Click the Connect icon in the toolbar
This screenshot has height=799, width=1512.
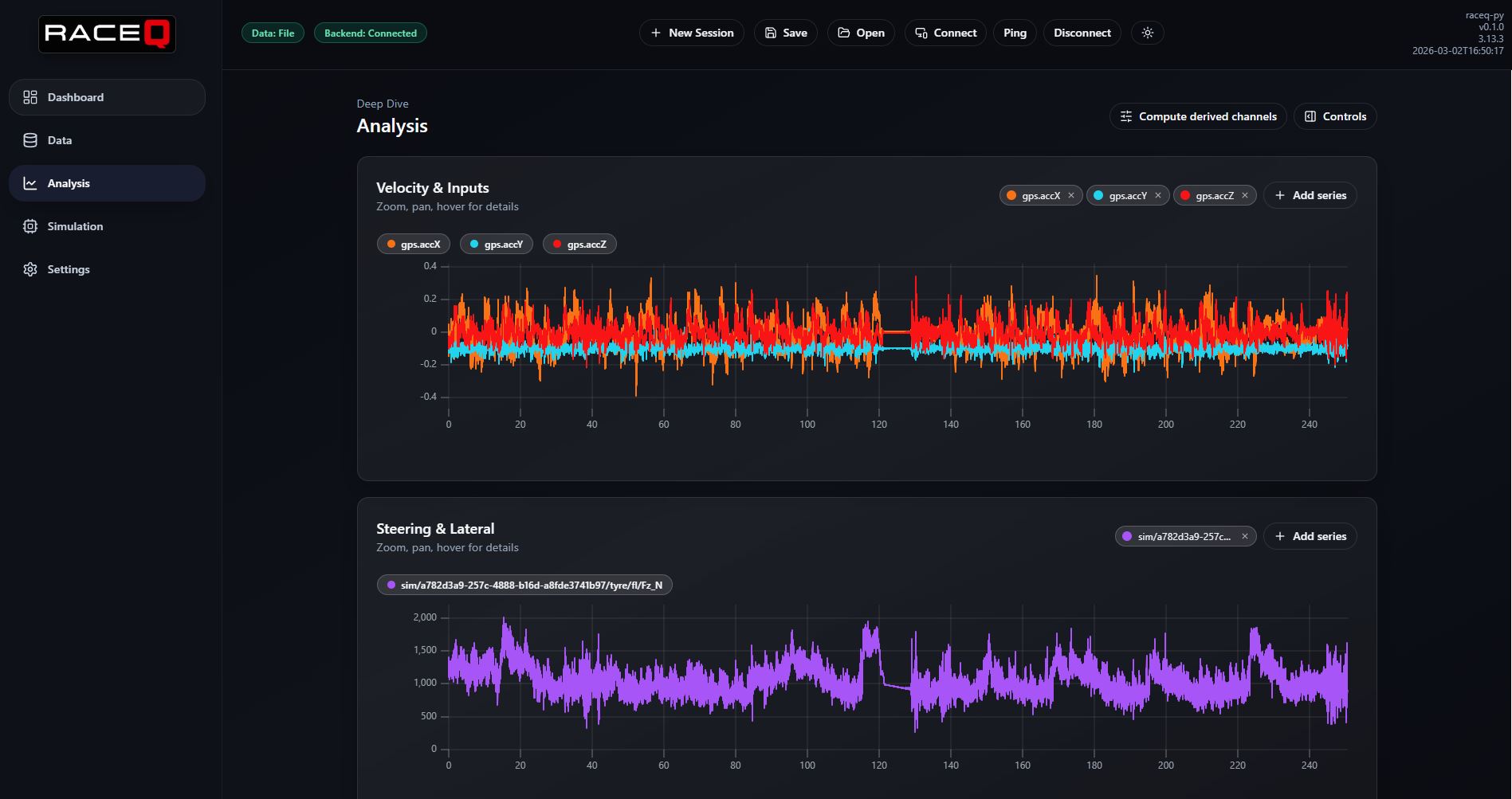tap(921, 33)
